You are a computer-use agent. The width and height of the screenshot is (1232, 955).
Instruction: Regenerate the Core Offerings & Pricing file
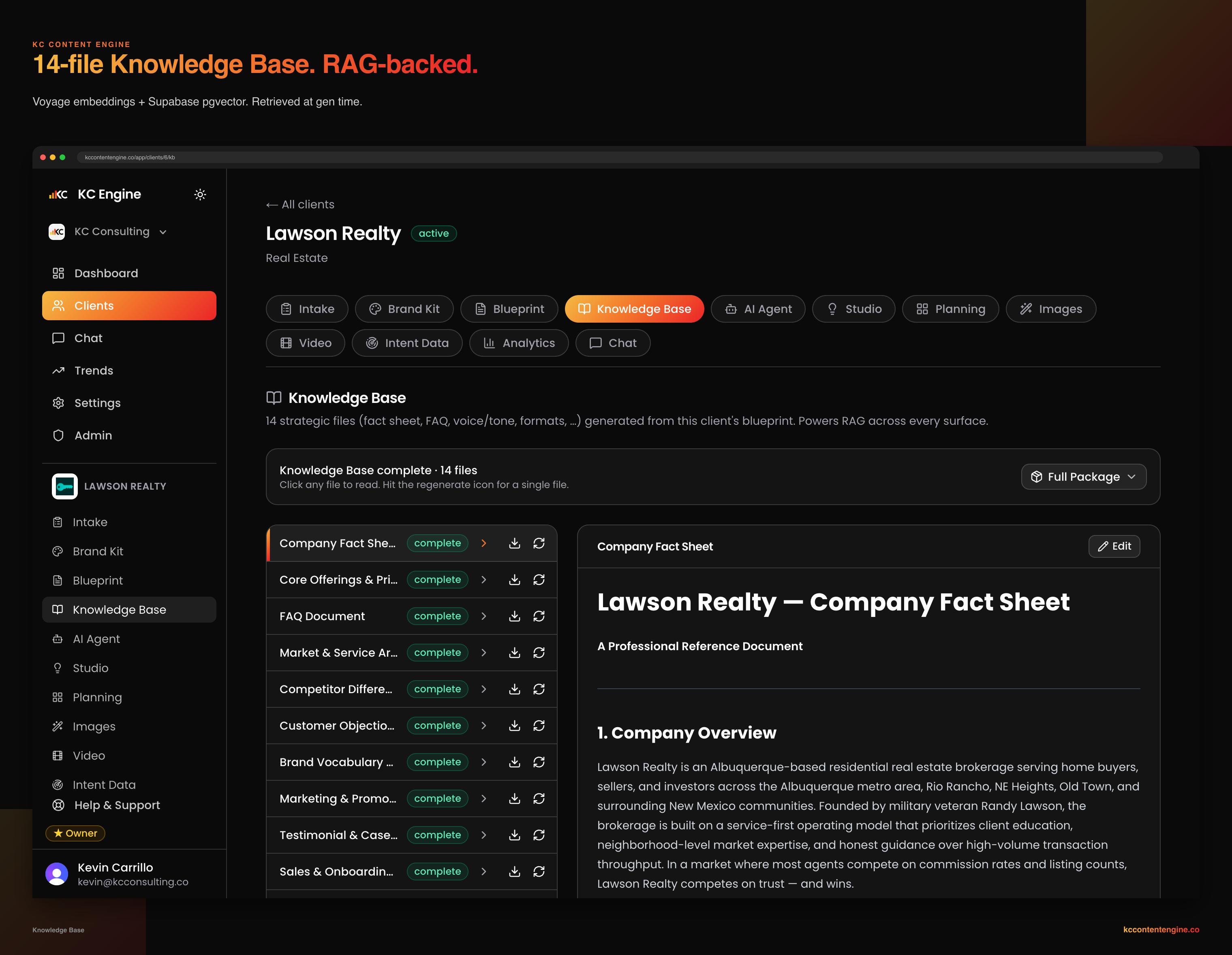(x=539, y=580)
